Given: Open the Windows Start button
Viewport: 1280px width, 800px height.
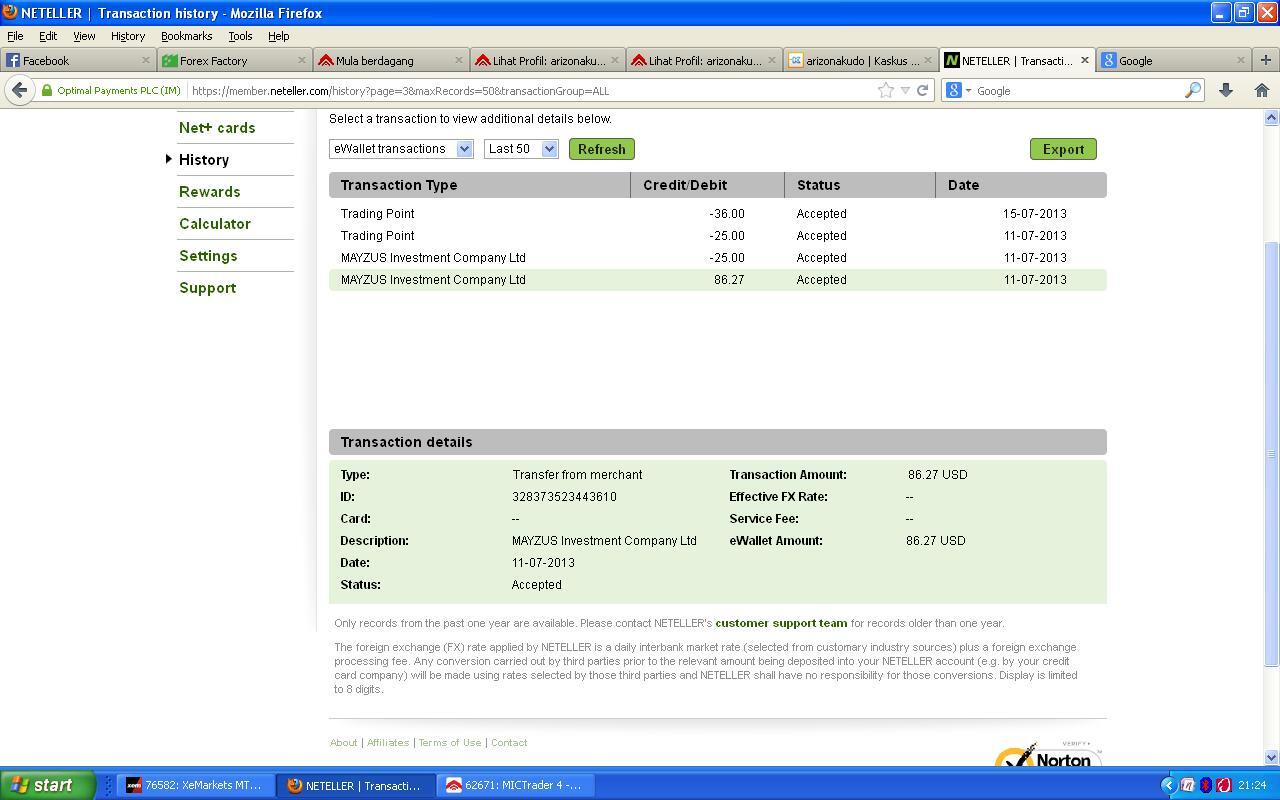Looking at the screenshot, I should (x=47, y=785).
